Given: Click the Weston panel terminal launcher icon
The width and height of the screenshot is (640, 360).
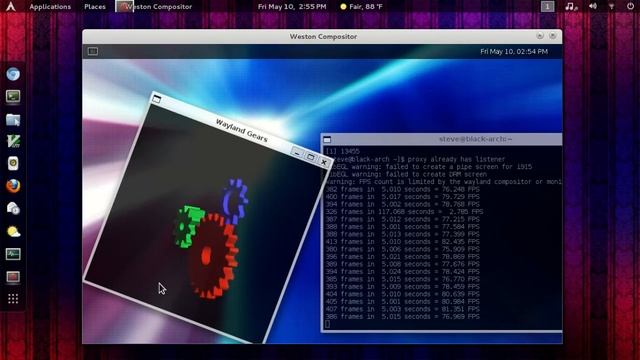Looking at the screenshot, I should click(93, 51).
